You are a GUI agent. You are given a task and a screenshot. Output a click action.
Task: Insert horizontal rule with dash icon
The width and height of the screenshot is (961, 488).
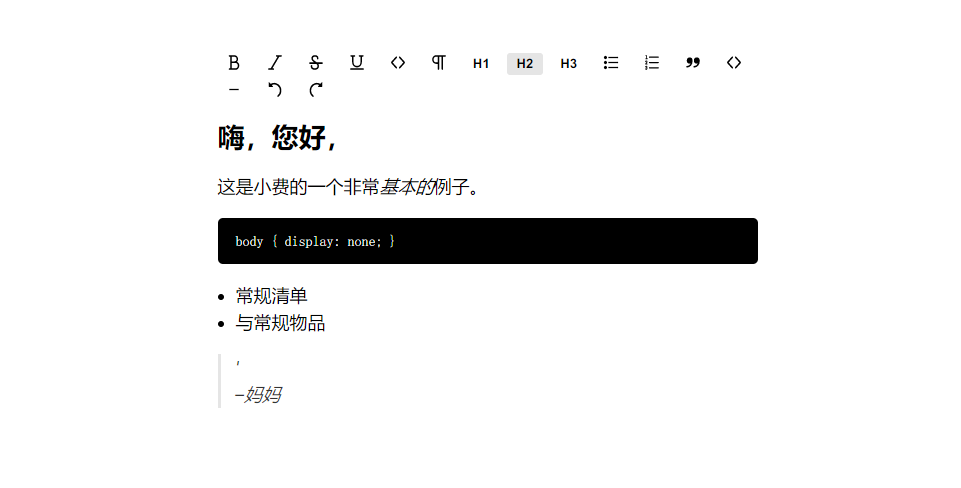point(234,90)
